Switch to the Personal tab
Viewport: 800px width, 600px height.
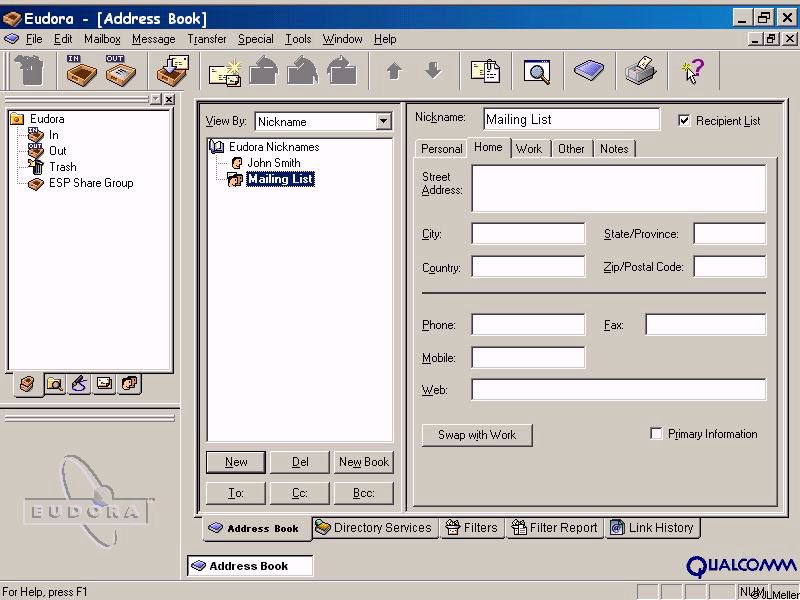[x=441, y=149]
